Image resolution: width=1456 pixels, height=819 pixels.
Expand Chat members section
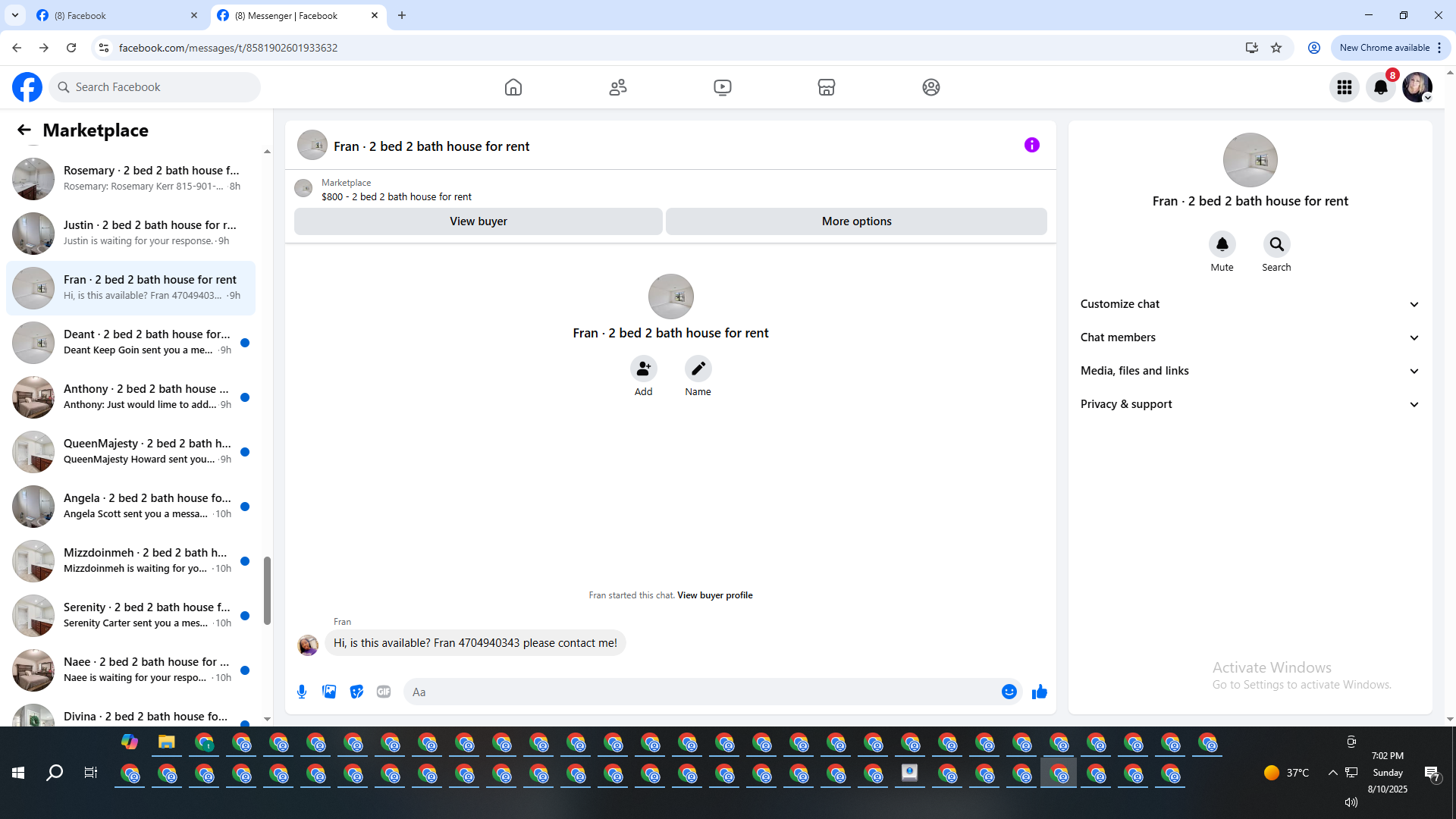1250,337
